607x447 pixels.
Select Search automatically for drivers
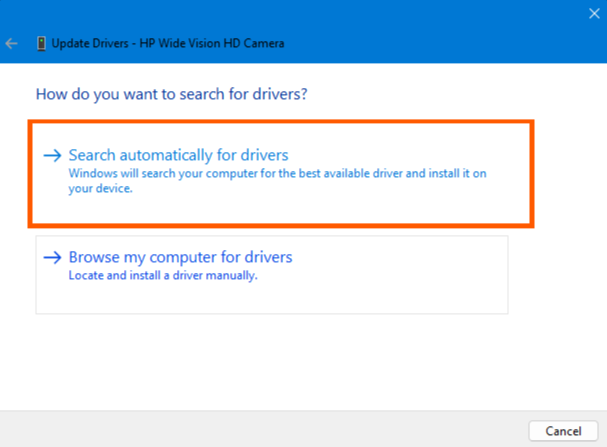(178, 156)
